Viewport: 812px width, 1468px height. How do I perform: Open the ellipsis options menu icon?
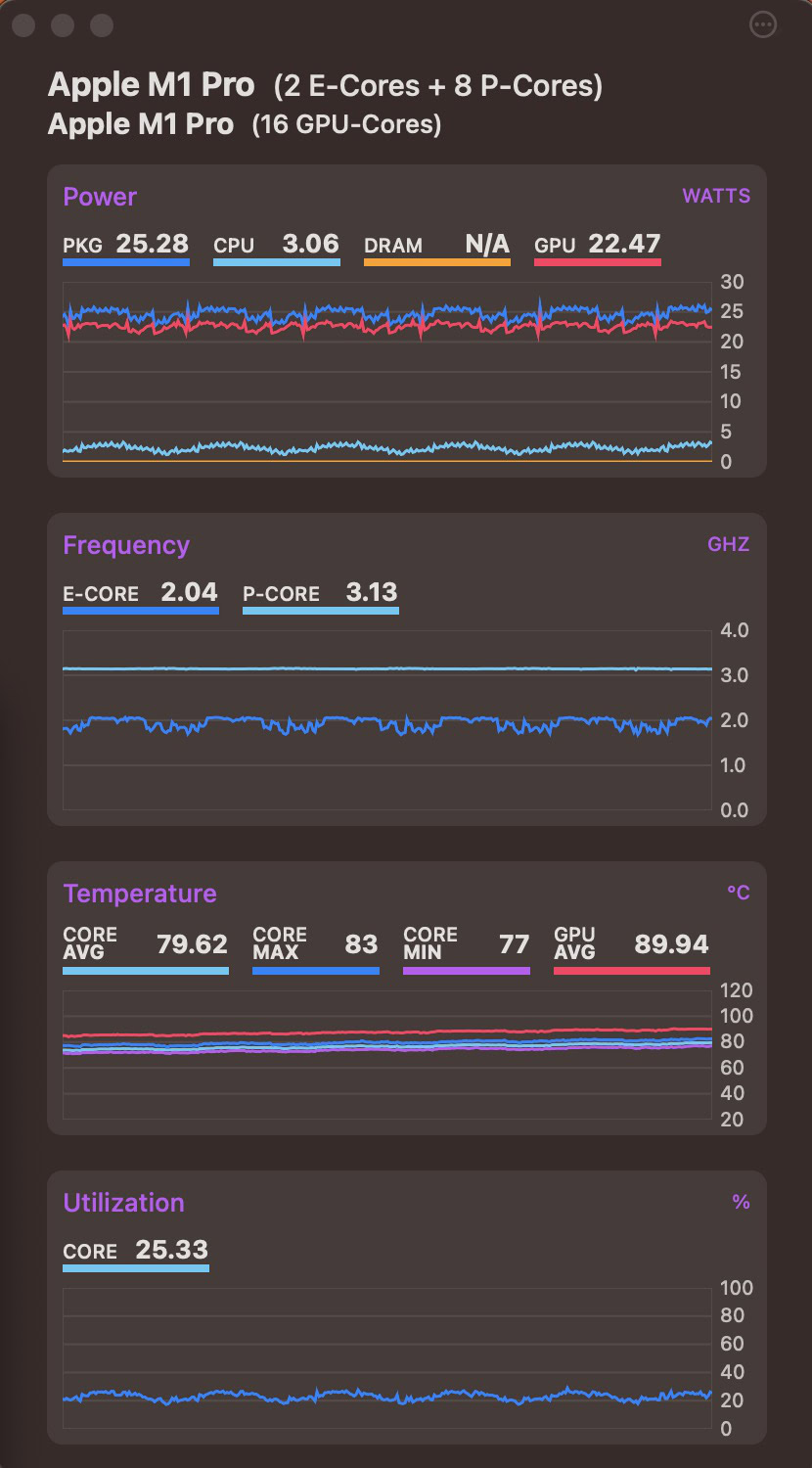tap(763, 25)
